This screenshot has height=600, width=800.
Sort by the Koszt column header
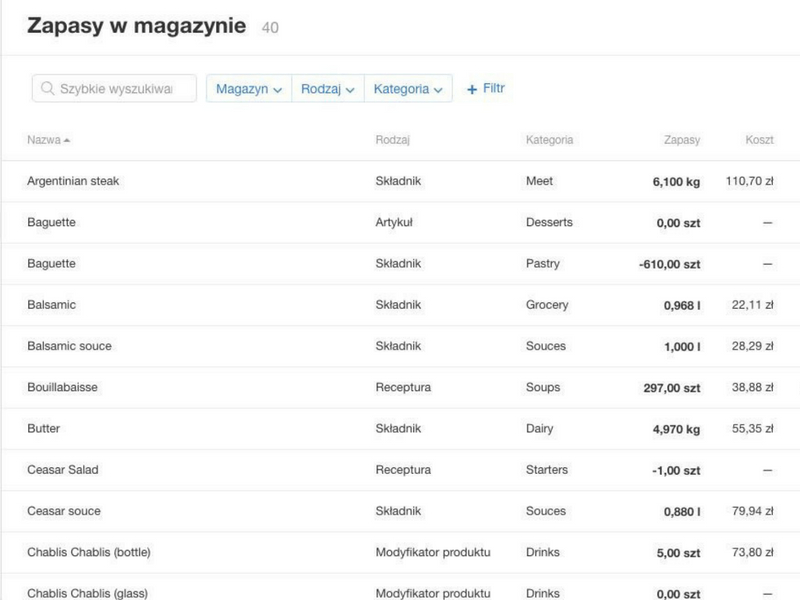[x=759, y=140]
